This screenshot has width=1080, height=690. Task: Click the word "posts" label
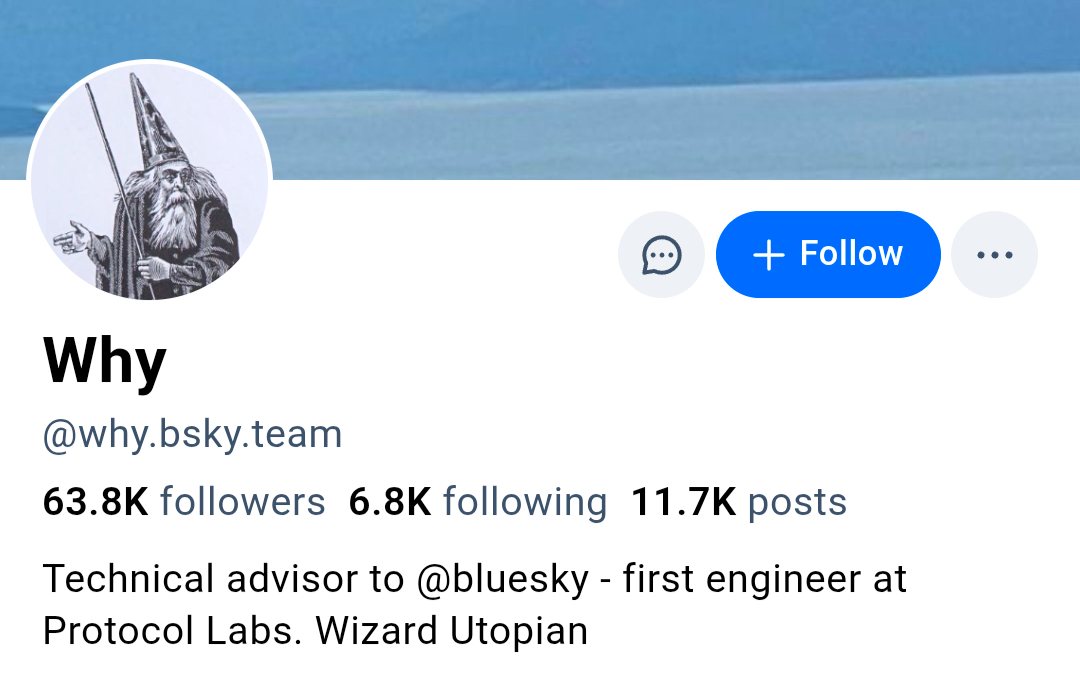coord(797,502)
